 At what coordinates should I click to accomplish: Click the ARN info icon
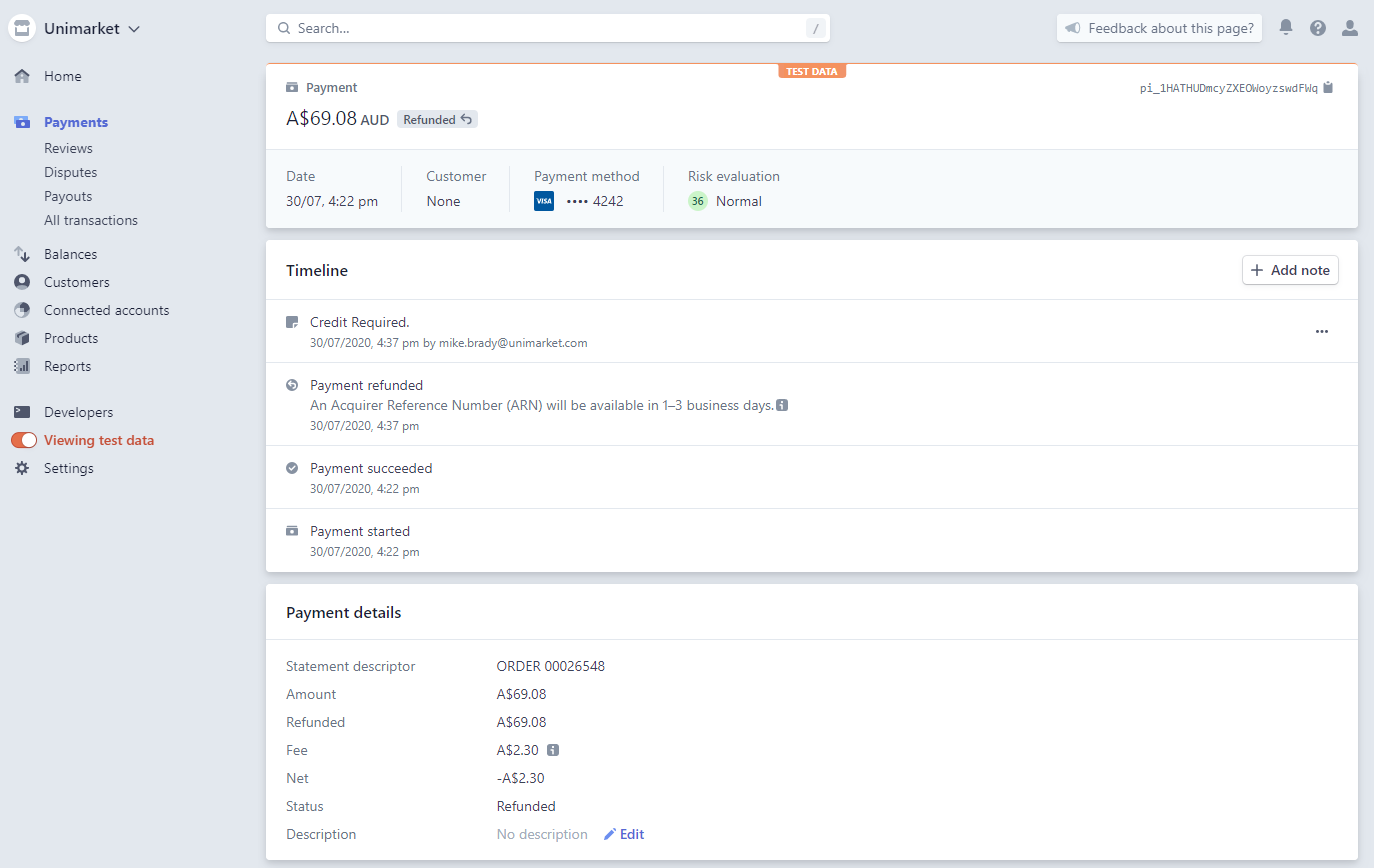782,406
